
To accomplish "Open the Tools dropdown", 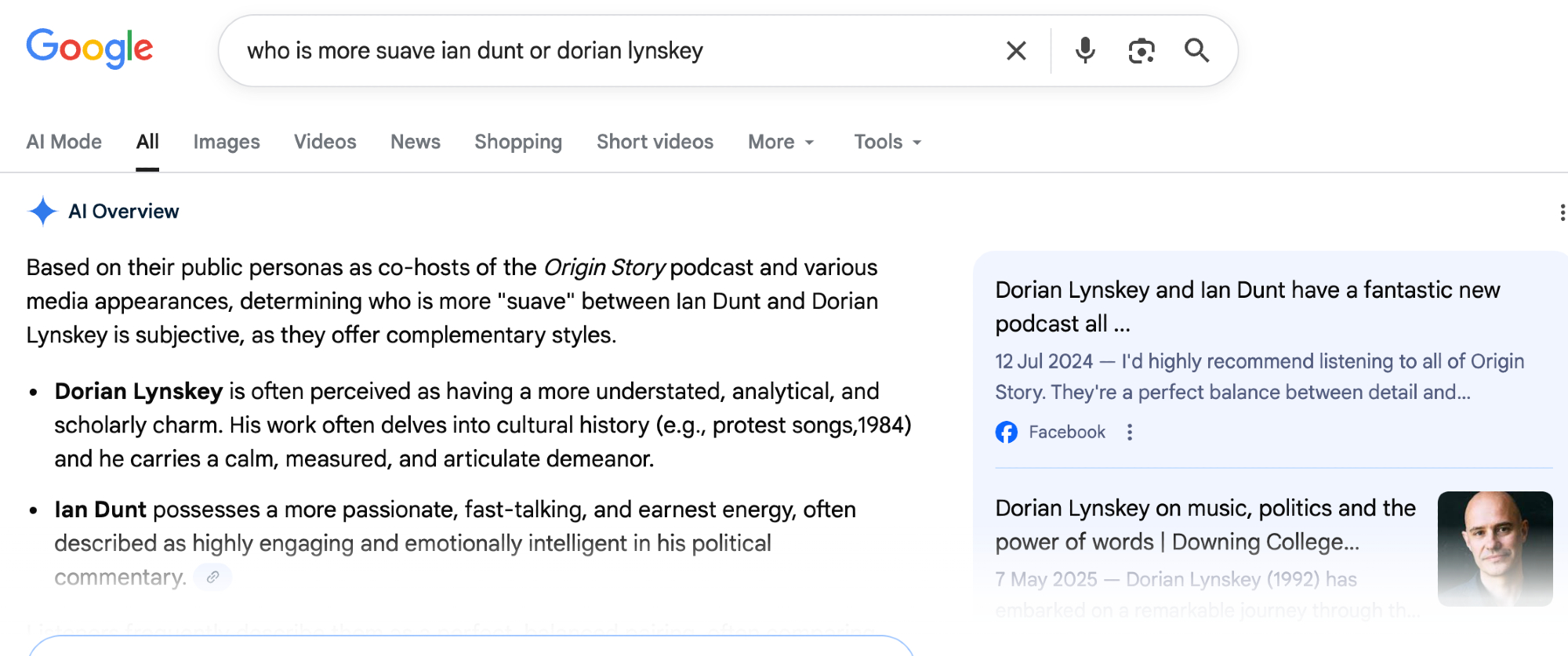I will [887, 142].
